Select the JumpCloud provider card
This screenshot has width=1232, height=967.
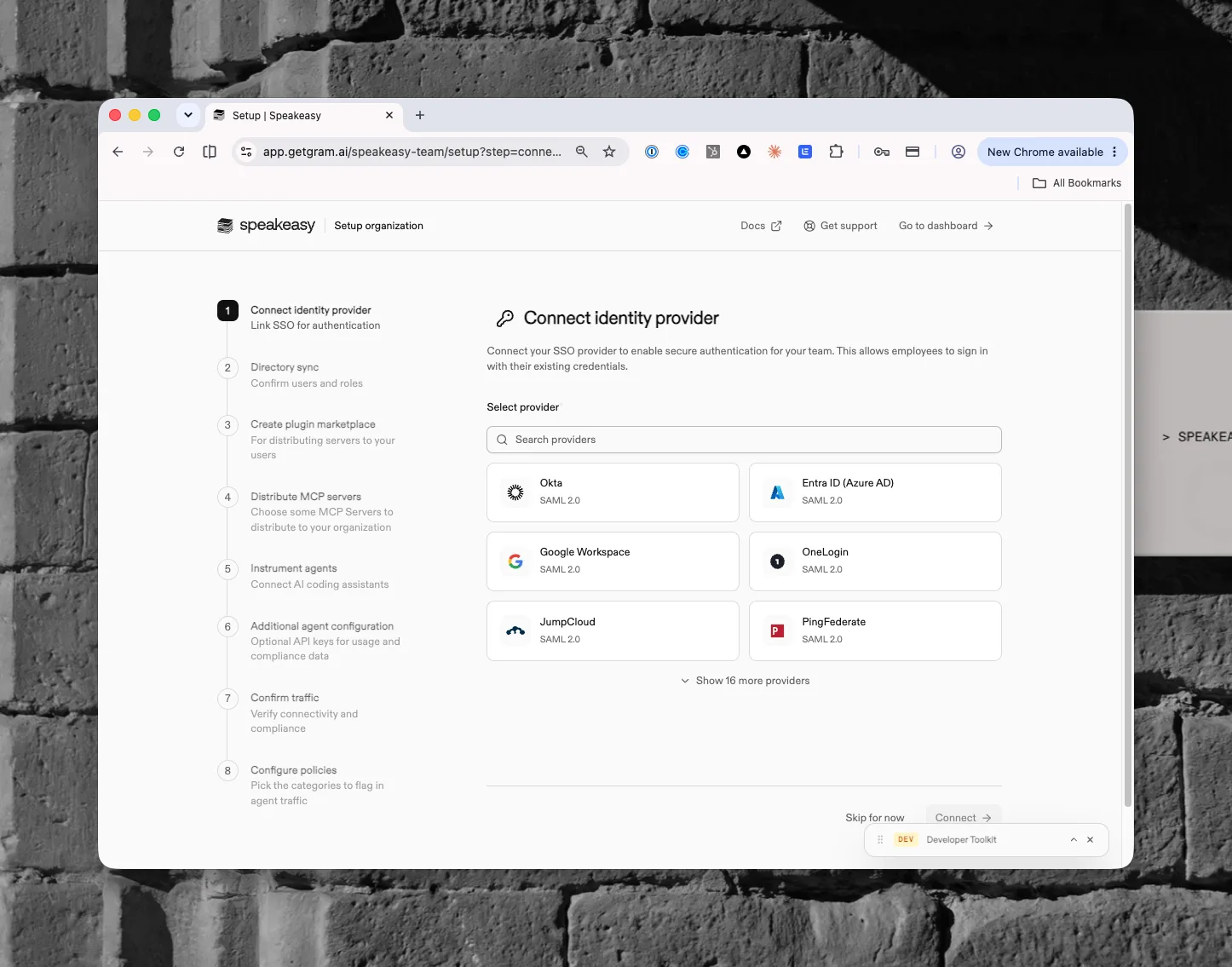click(x=613, y=631)
